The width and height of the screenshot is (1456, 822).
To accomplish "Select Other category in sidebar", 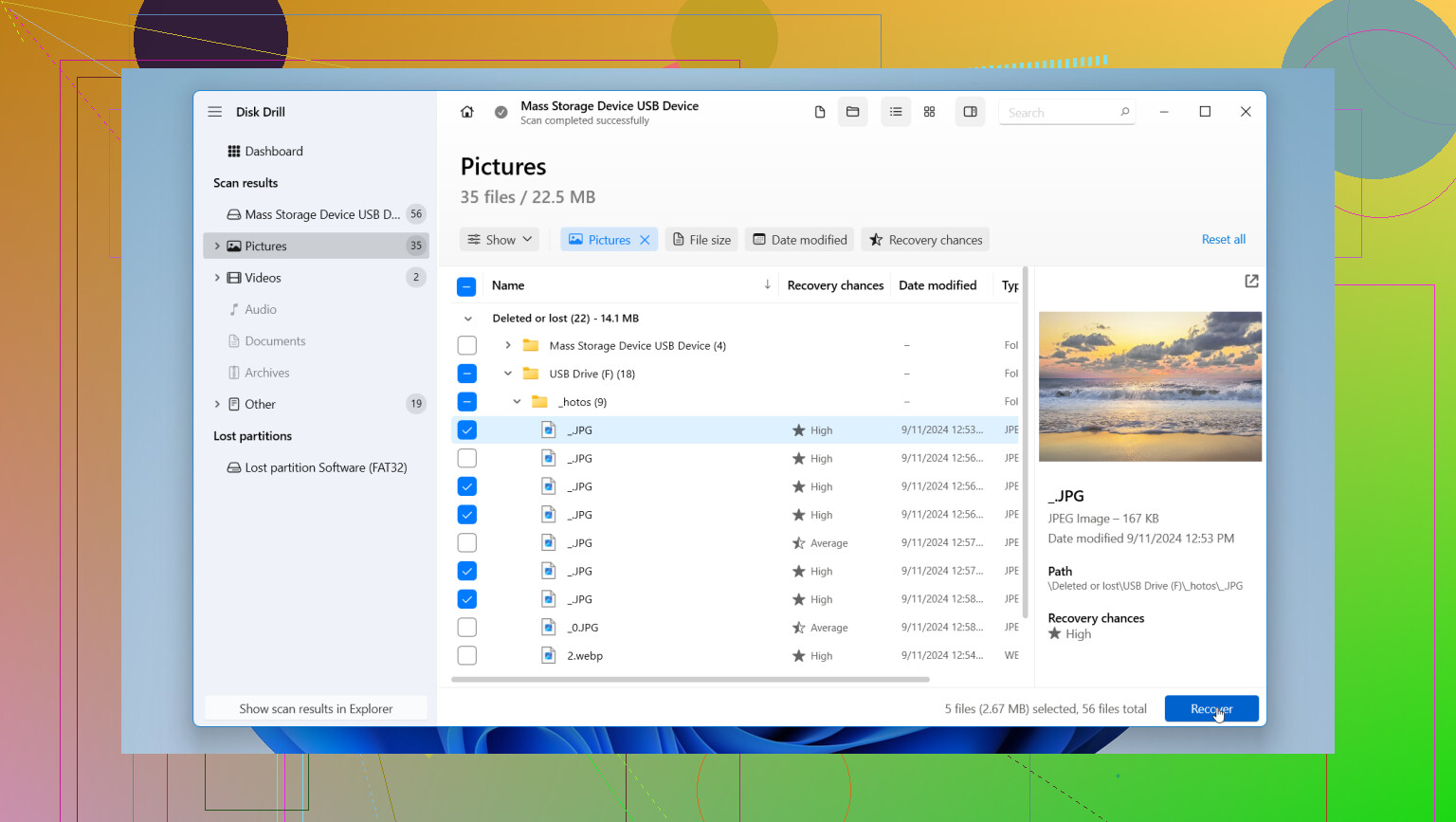I will point(316,404).
